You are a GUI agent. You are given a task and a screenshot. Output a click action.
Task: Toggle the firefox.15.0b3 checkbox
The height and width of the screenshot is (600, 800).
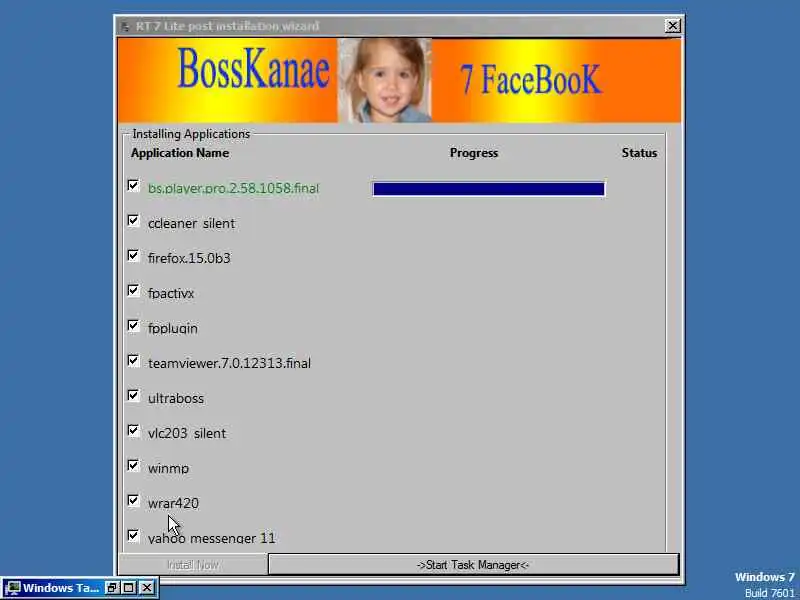click(x=133, y=256)
